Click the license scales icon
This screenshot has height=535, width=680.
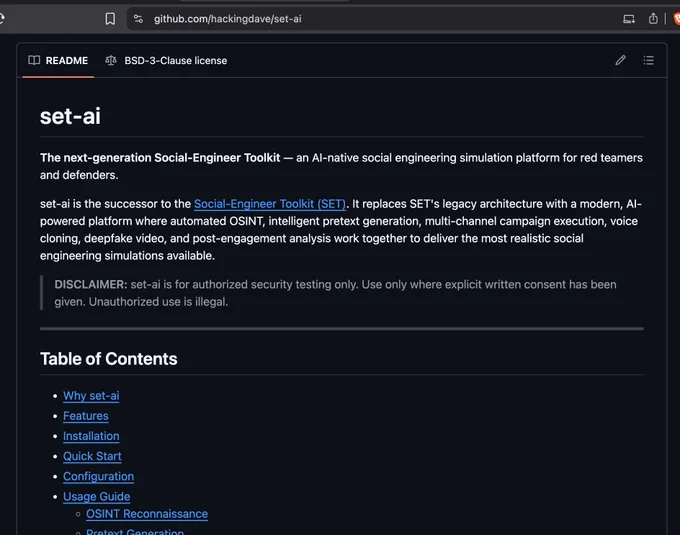coord(111,60)
